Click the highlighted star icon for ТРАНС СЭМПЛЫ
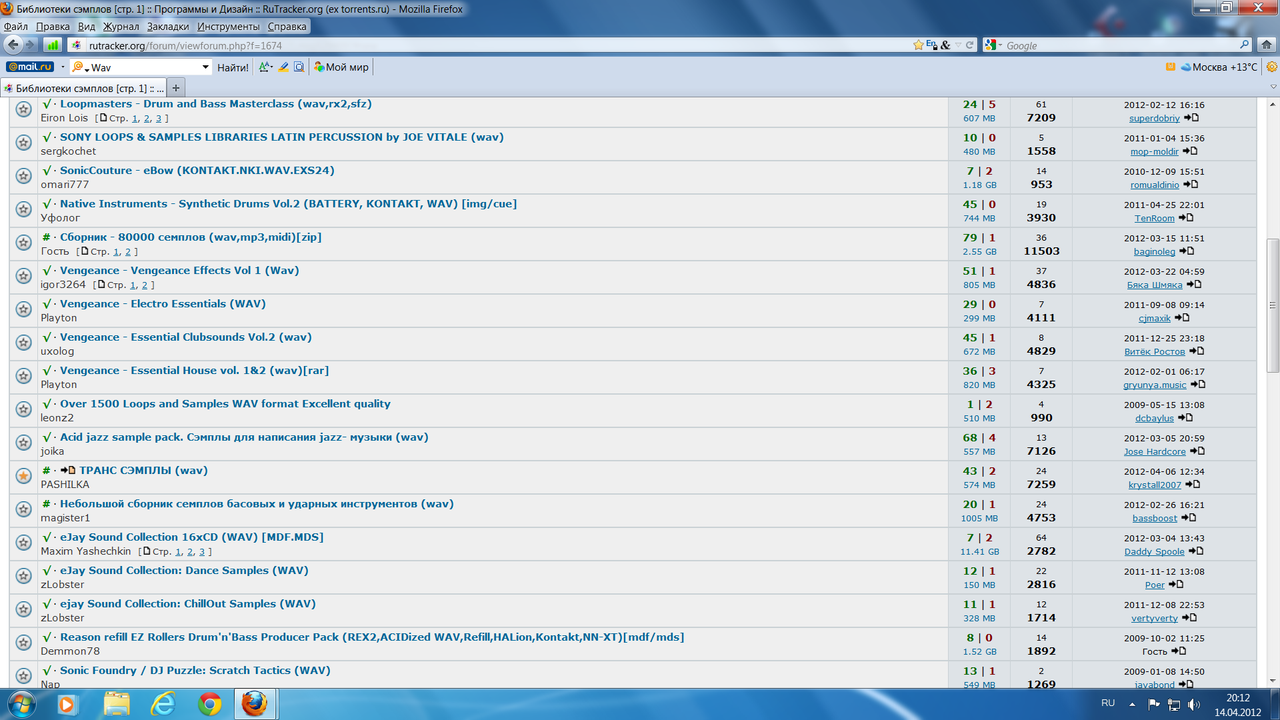Viewport: 1280px width, 720px height. 23,476
